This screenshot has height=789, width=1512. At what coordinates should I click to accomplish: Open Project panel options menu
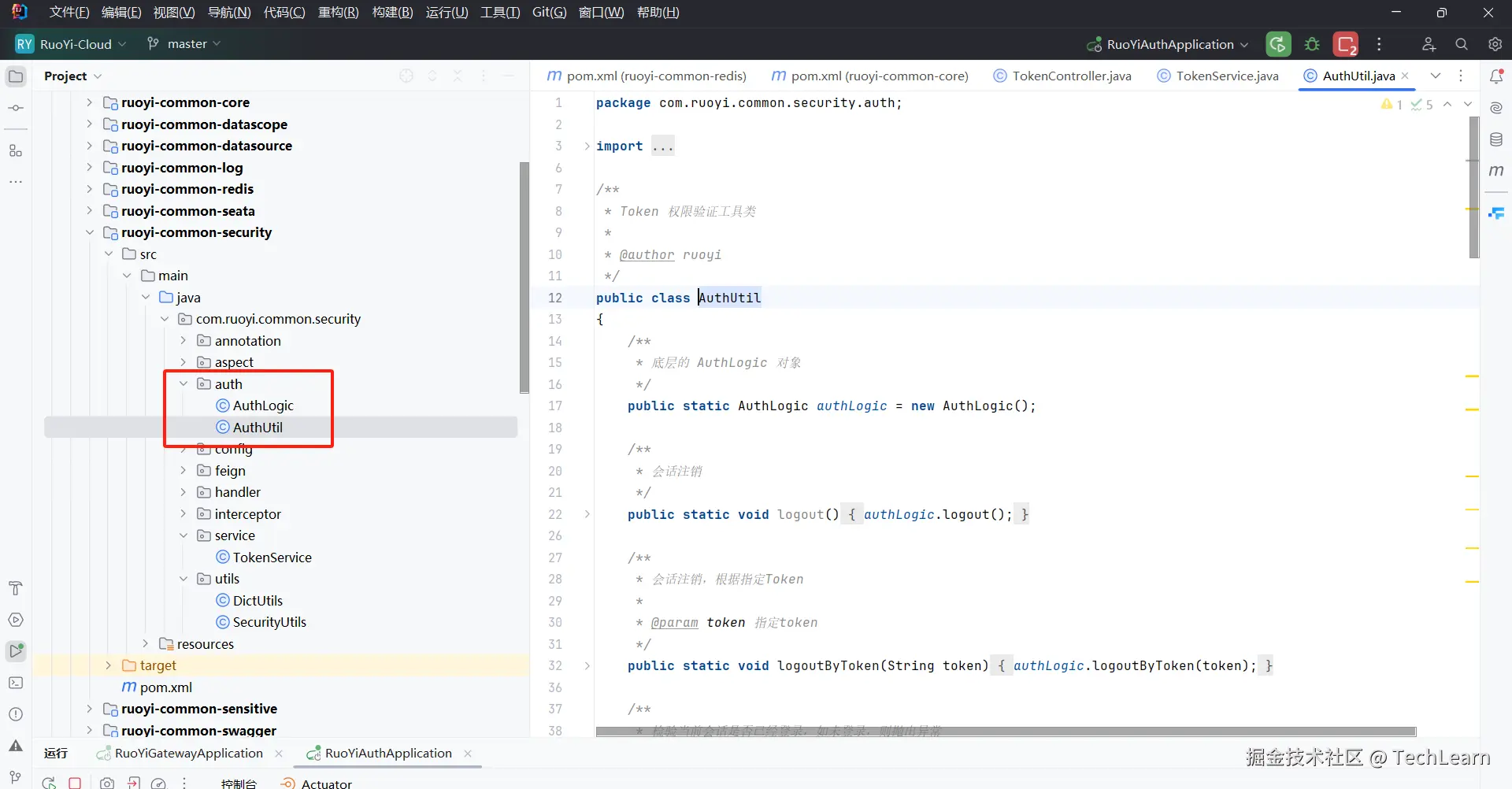484,76
